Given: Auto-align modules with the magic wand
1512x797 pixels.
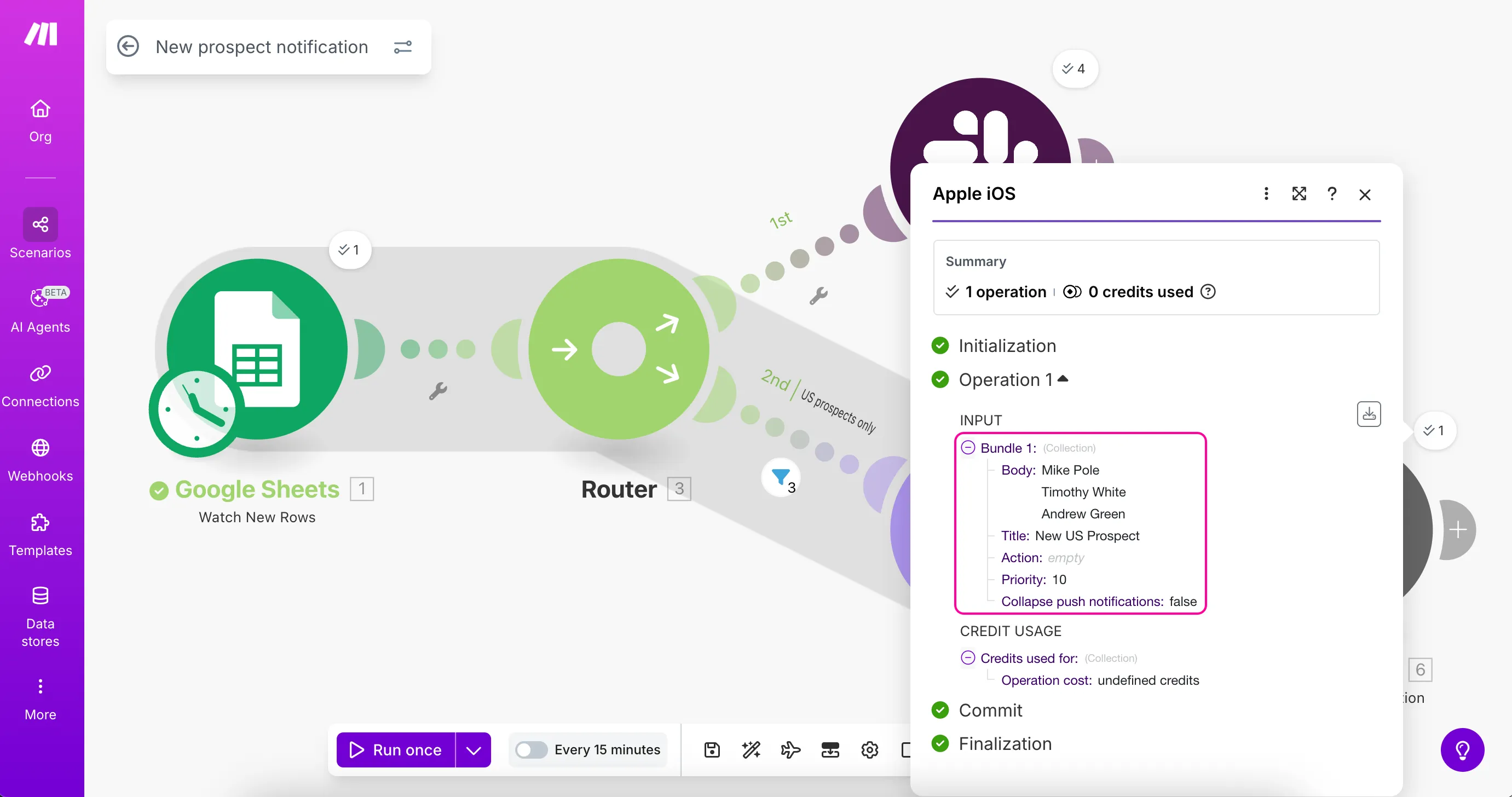Looking at the screenshot, I should click(x=751, y=749).
